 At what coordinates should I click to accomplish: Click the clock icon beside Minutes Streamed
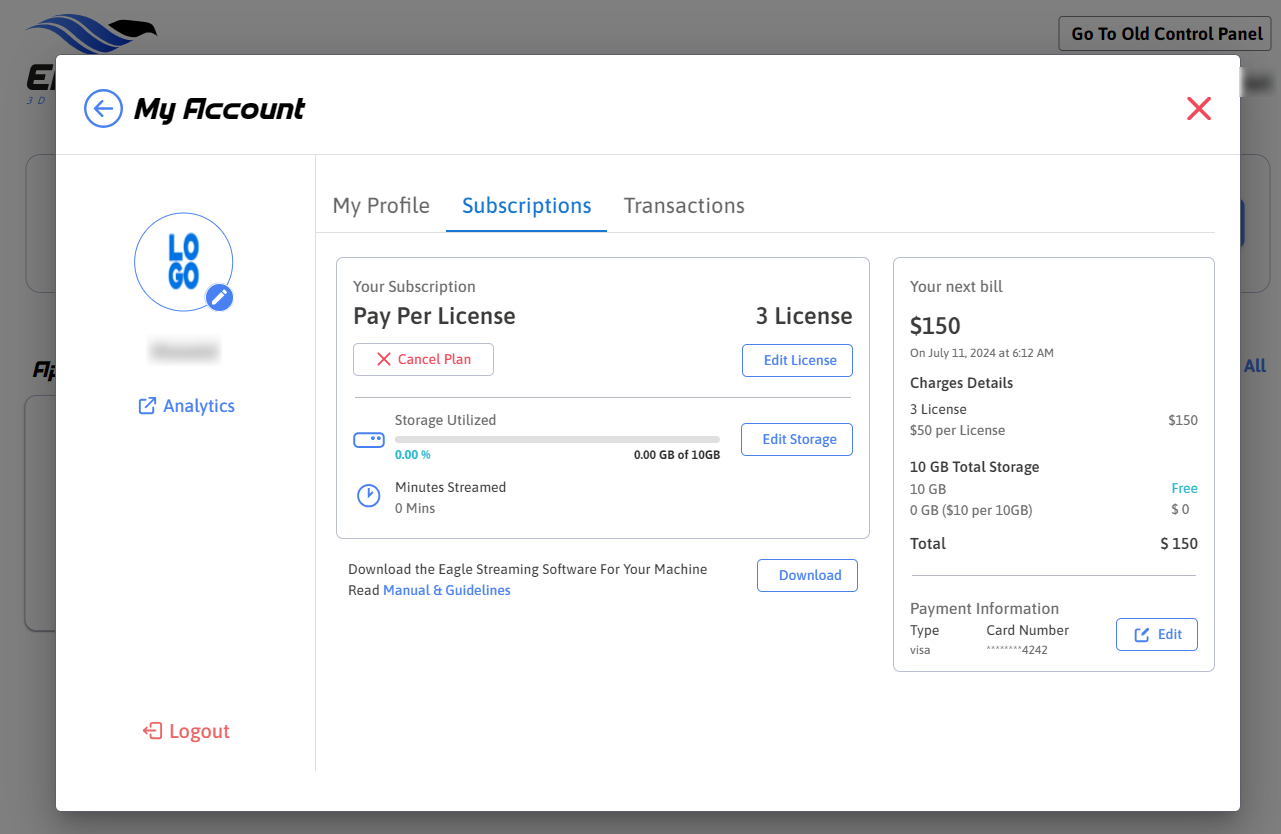click(369, 496)
